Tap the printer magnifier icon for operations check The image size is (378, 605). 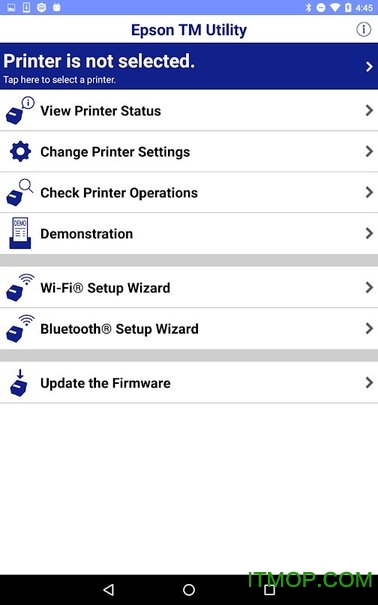click(x=20, y=193)
